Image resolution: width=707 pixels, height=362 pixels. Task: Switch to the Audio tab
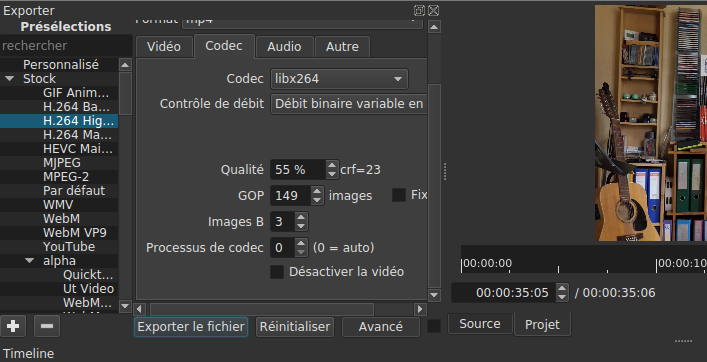284,47
